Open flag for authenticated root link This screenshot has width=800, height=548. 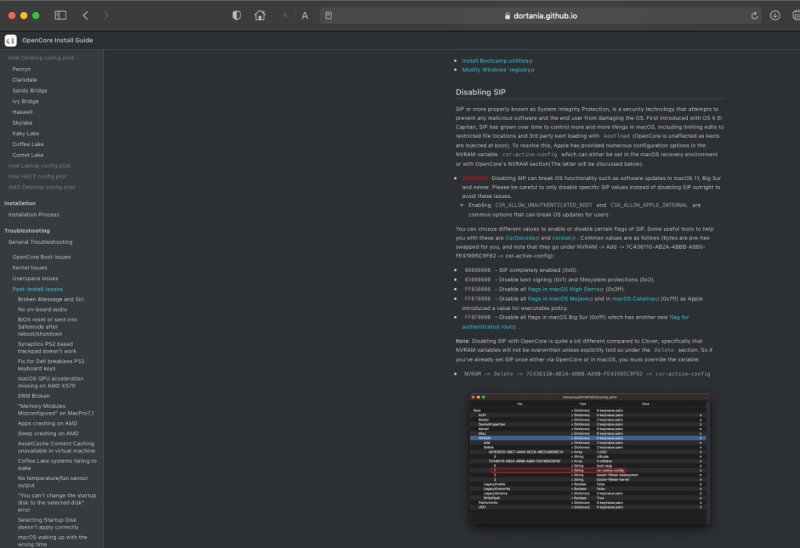tap(575, 322)
